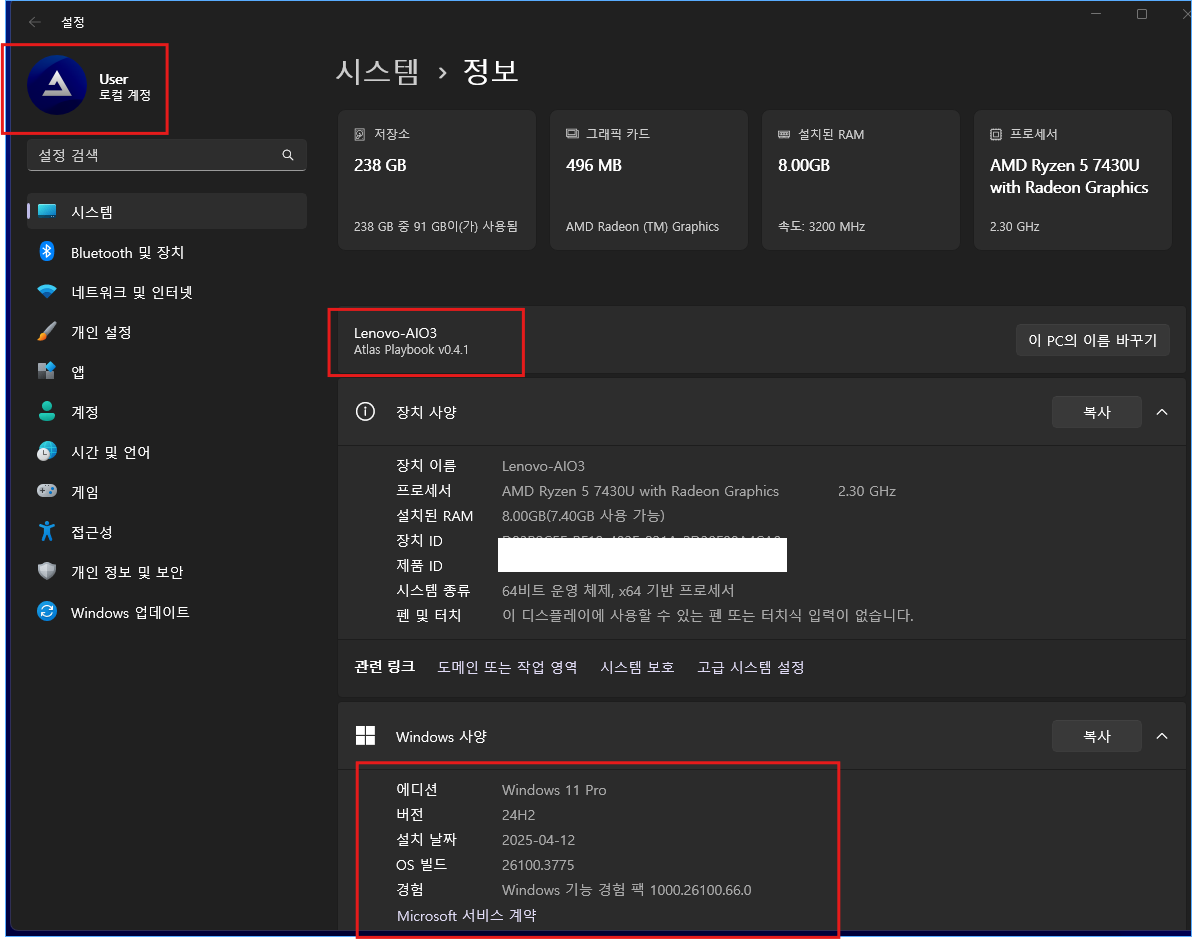Click 이 PC의 이름 바꾸기 button
Image resolution: width=1192 pixels, height=939 pixels.
click(1092, 340)
